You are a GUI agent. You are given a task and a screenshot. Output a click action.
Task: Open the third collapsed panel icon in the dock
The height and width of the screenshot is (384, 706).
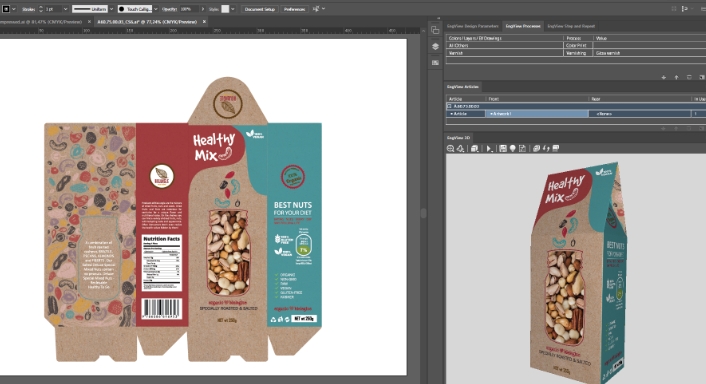(435, 63)
